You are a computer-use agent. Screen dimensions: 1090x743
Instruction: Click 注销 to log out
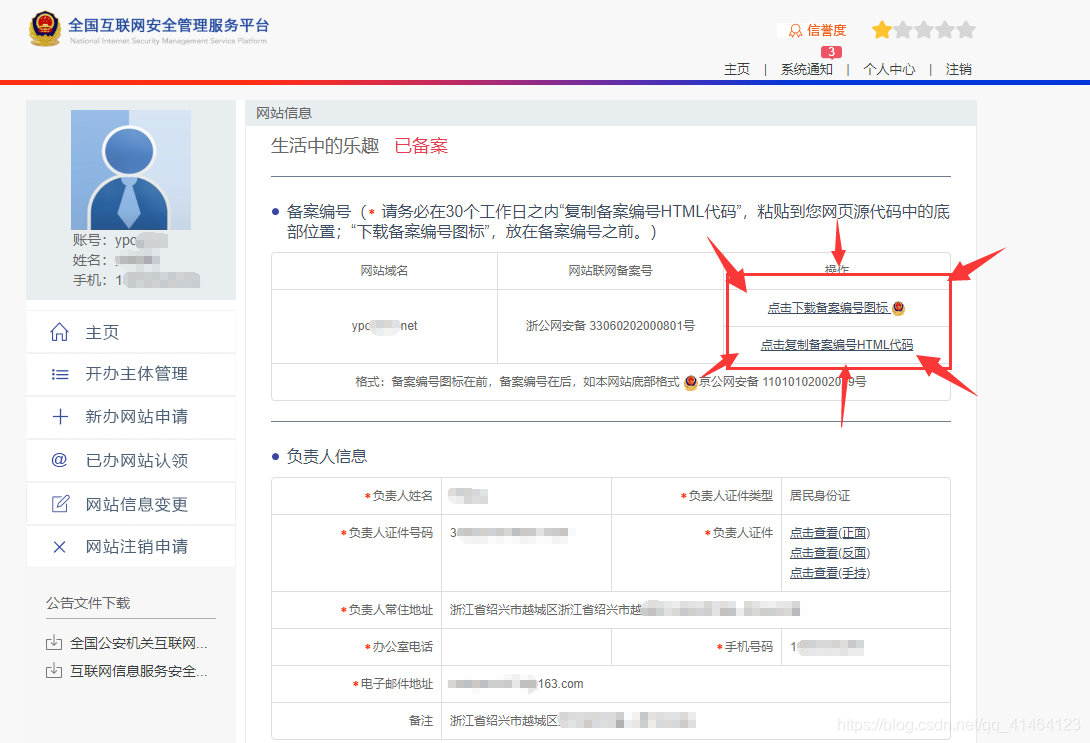pos(959,70)
